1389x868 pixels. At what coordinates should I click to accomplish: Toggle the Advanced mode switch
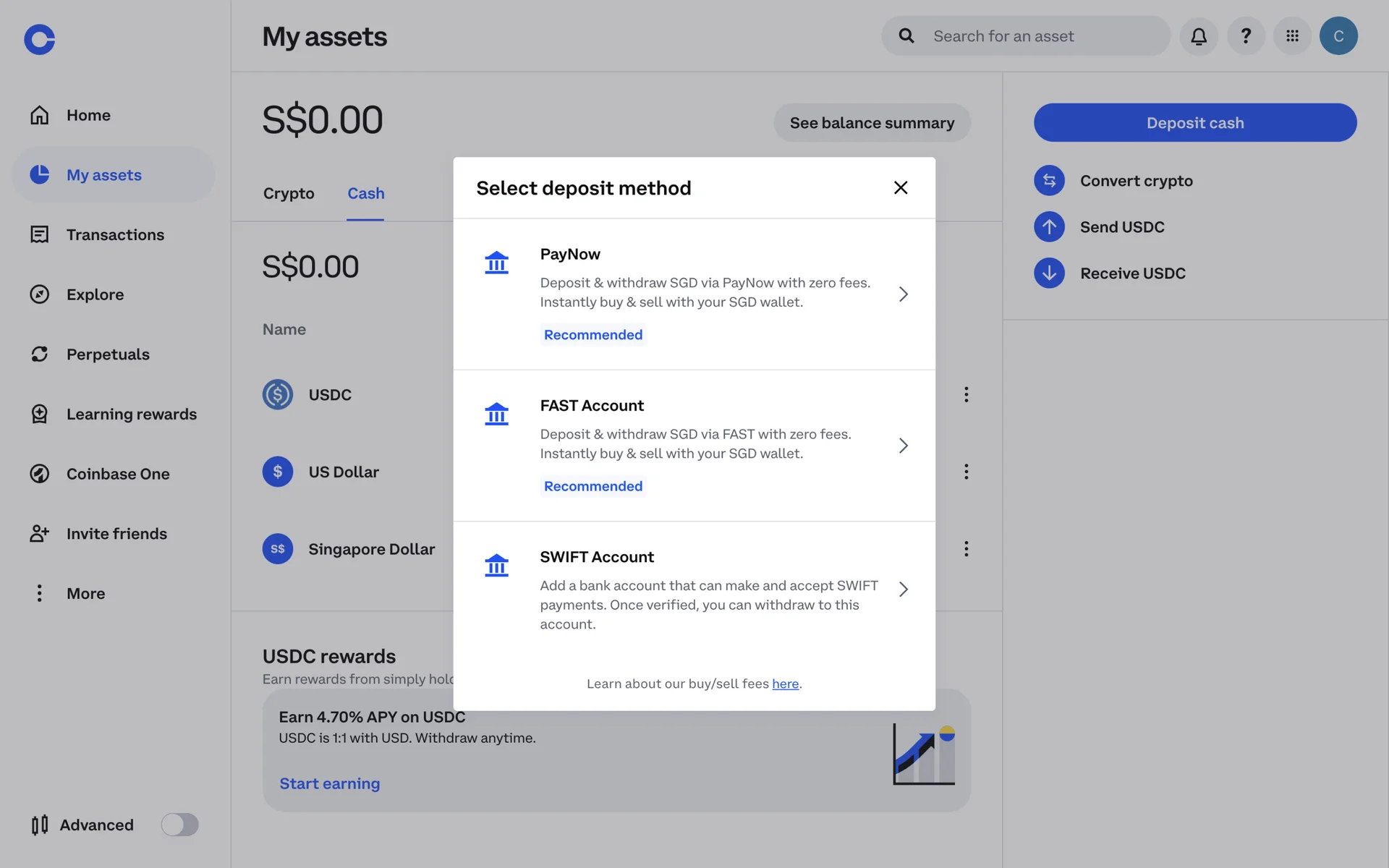click(179, 825)
